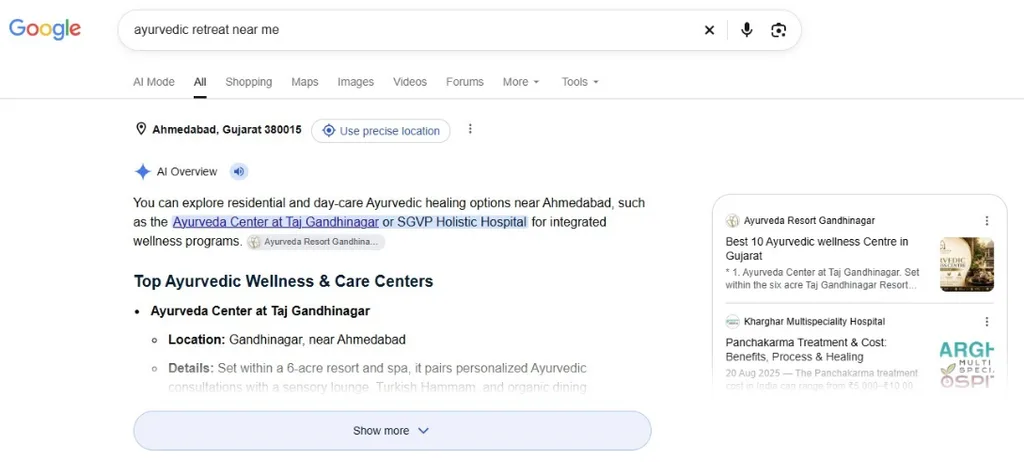Expand AI Overview with Show more
1024x462 pixels.
coord(392,431)
